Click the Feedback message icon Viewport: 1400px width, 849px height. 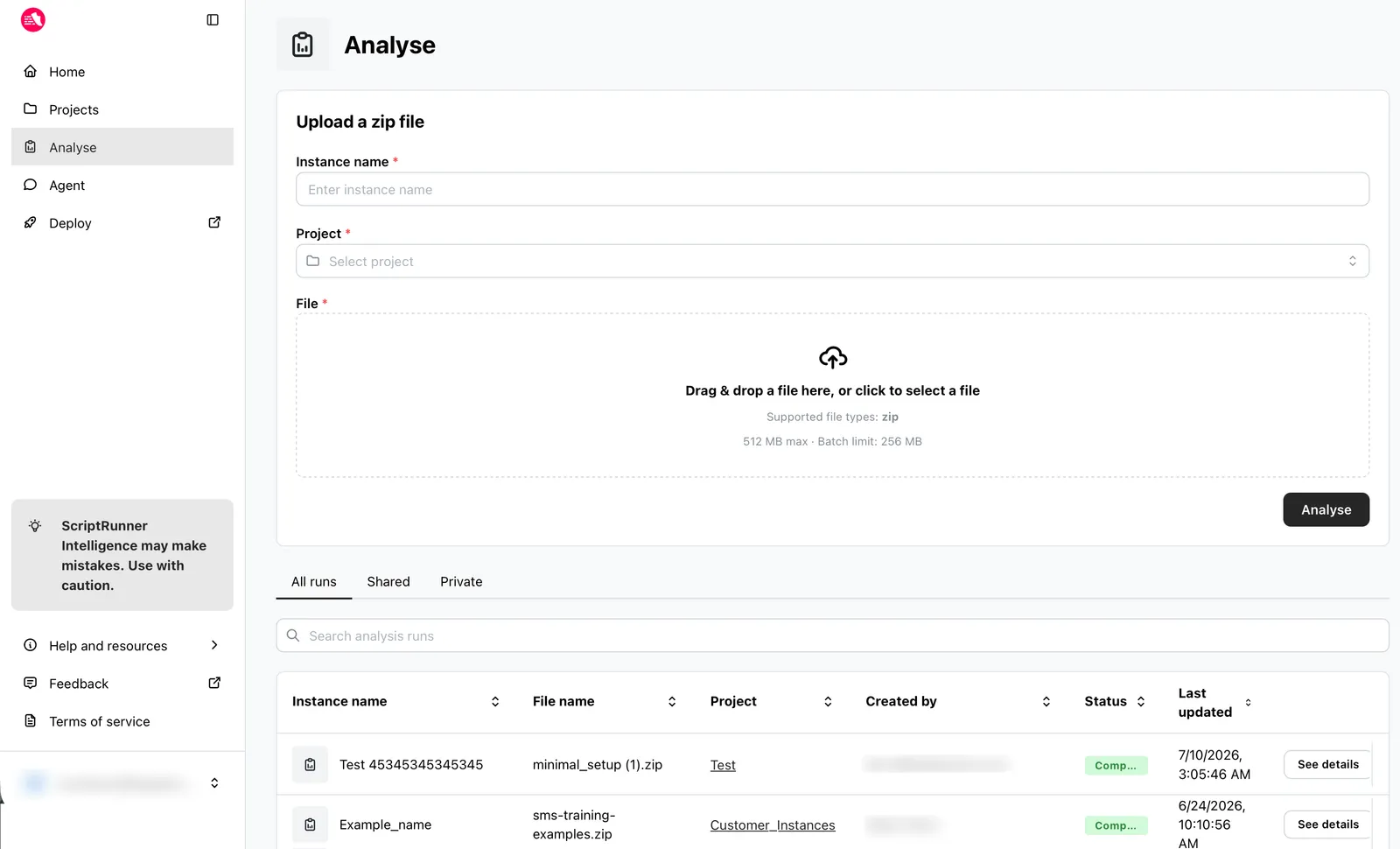(31, 683)
